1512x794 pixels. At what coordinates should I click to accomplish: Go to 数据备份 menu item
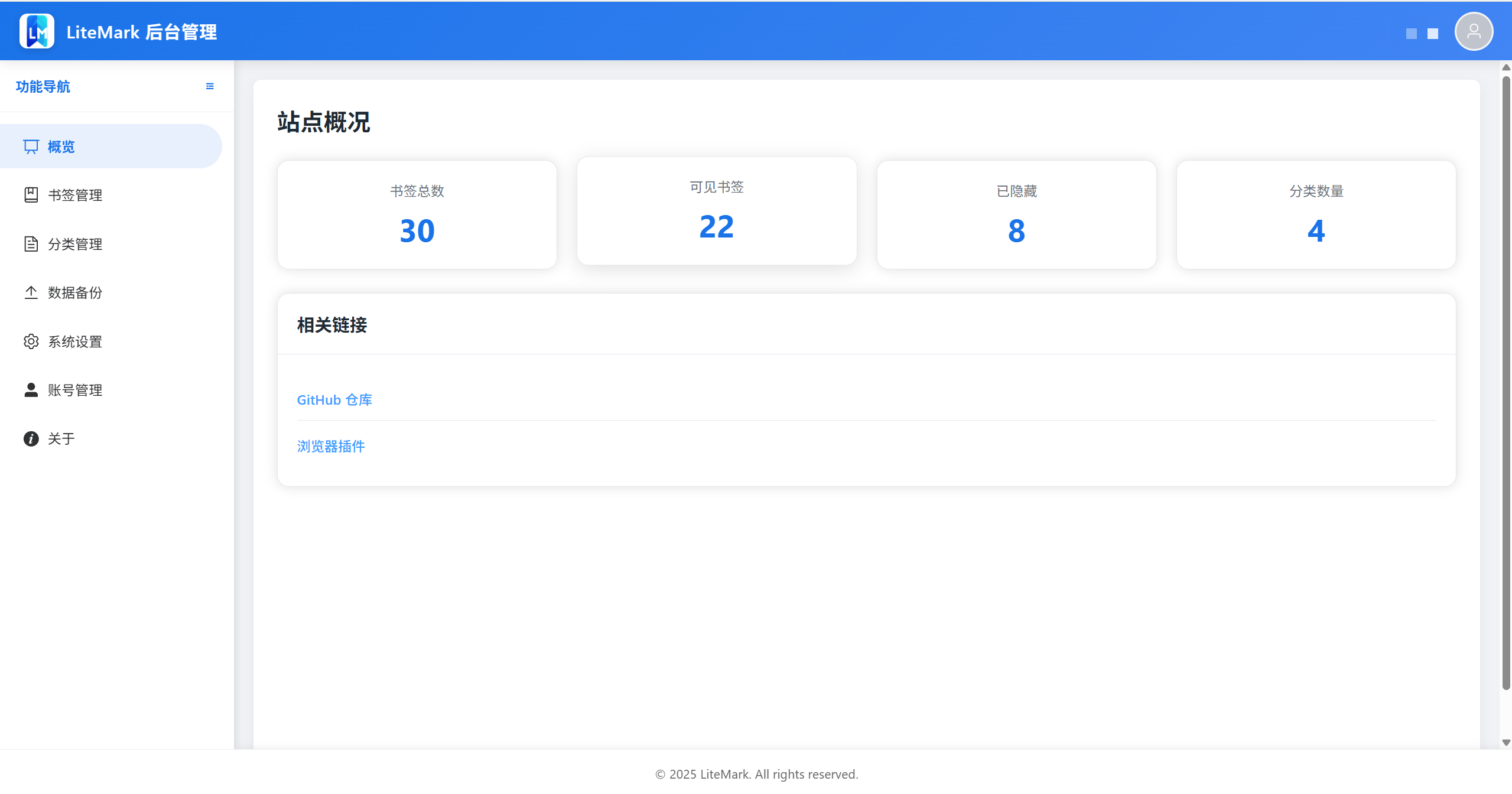pos(75,292)
